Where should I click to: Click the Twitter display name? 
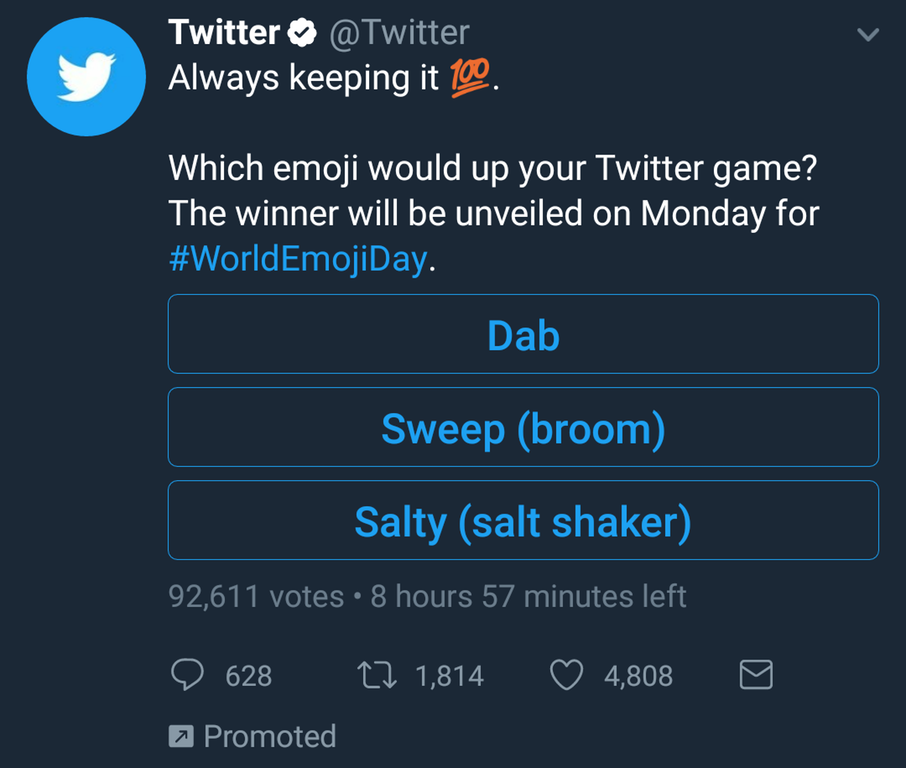coord(224,33)
